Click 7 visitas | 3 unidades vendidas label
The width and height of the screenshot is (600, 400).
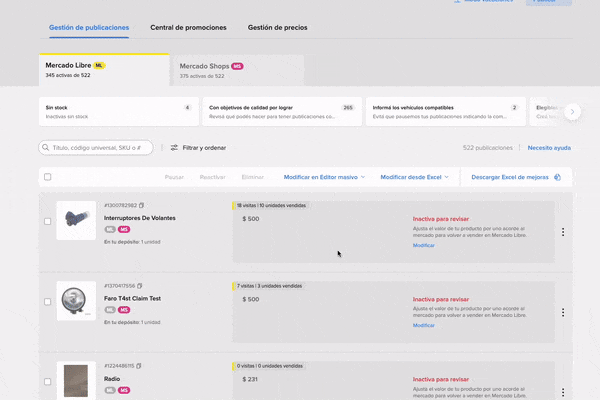(269, 286)
